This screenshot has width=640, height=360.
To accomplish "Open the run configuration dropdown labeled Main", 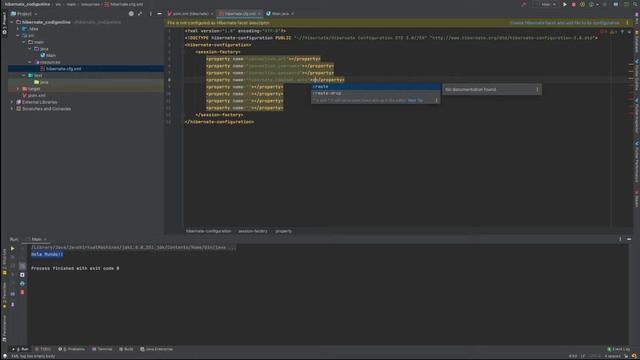I will 547,4.
